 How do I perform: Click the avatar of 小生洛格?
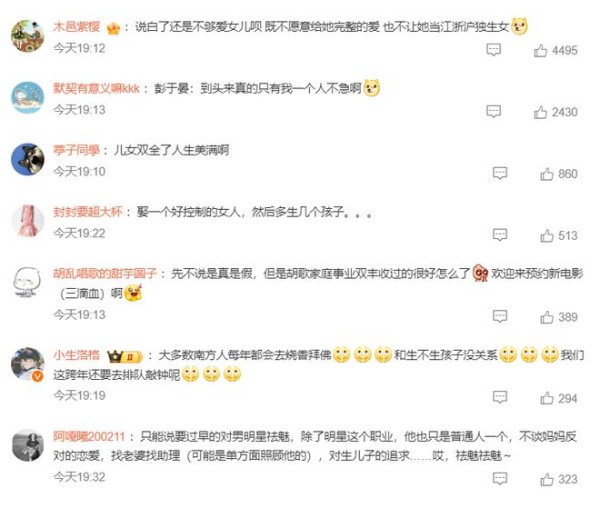(28, 364)
